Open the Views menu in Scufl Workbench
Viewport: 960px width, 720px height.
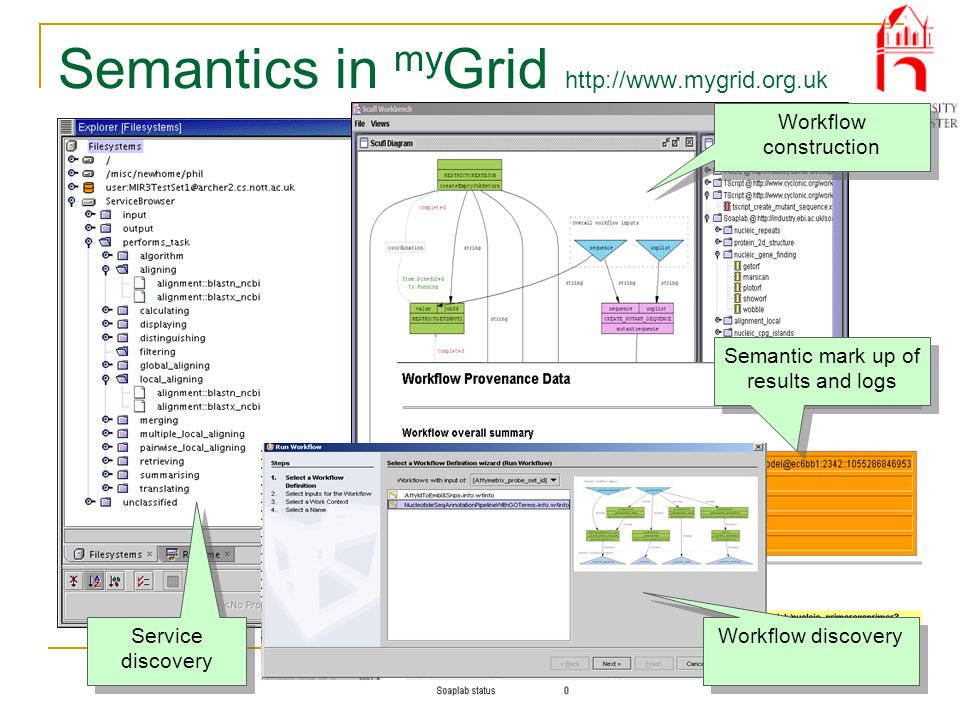coord(380,124)
